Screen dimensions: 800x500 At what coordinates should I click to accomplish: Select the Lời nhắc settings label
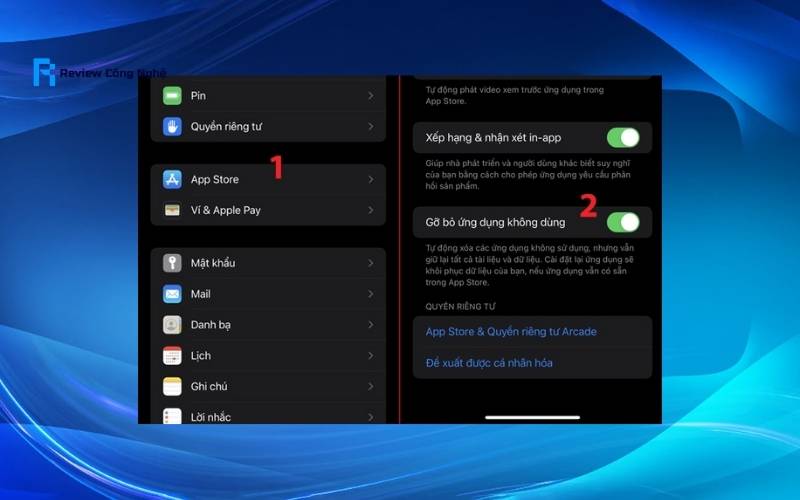coord(211,417)
